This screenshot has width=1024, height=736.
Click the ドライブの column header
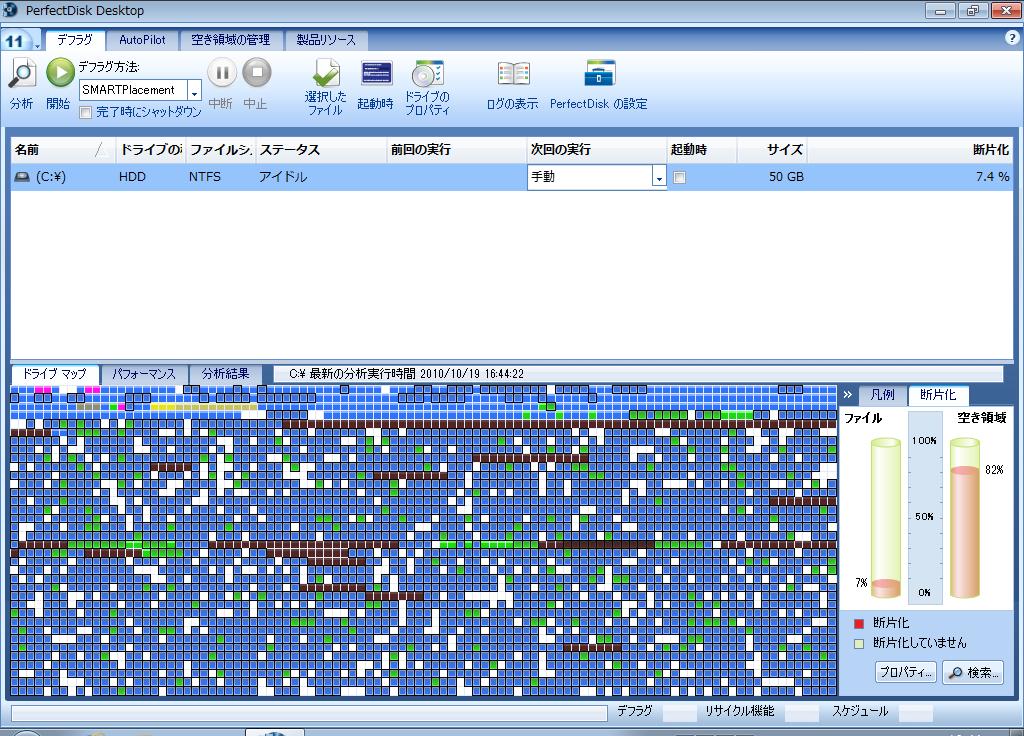[151, 150]
